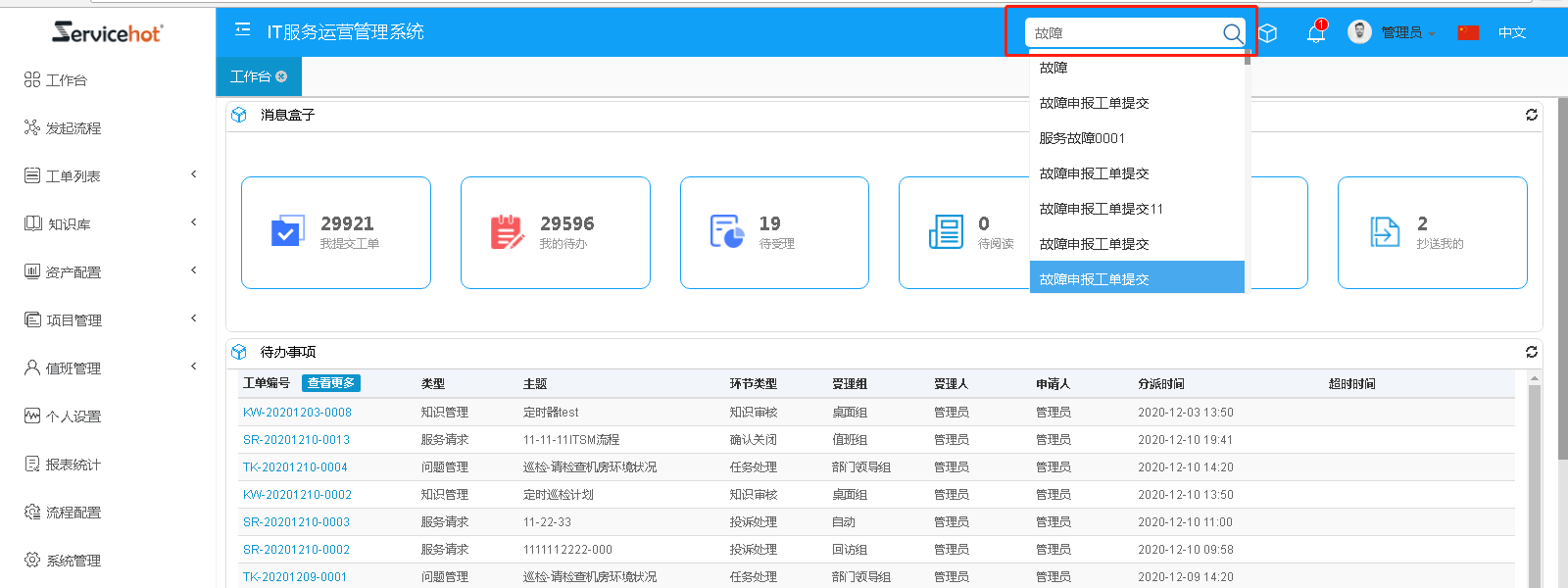Close the 工作台 tab
The image size is (1568, 588).
pos(282,76)
